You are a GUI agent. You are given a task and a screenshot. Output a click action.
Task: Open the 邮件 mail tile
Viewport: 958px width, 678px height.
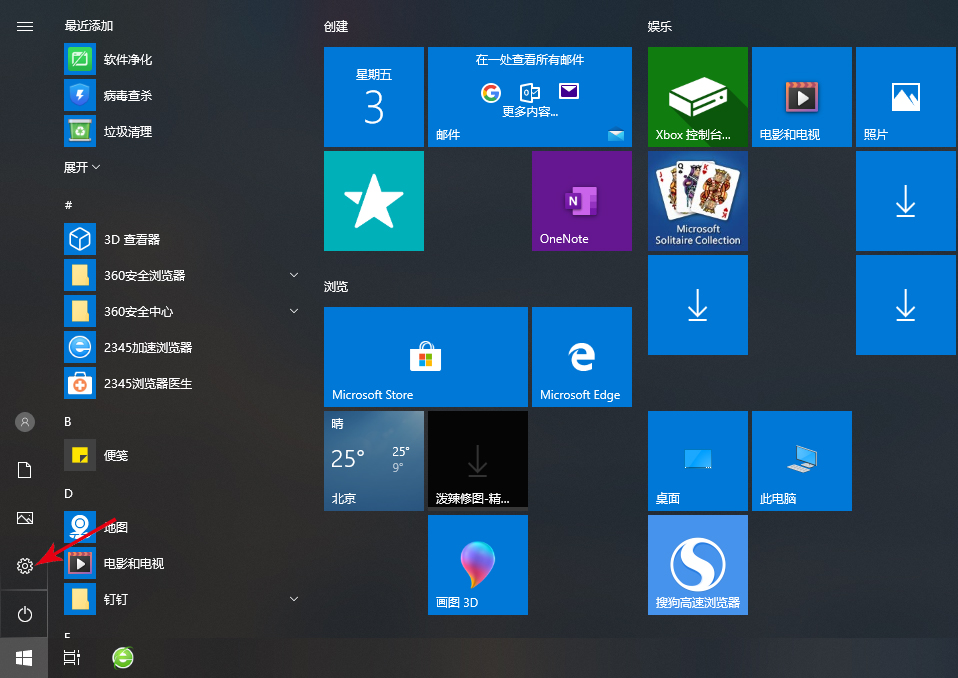pyautogui.click(x=530, y=97)
